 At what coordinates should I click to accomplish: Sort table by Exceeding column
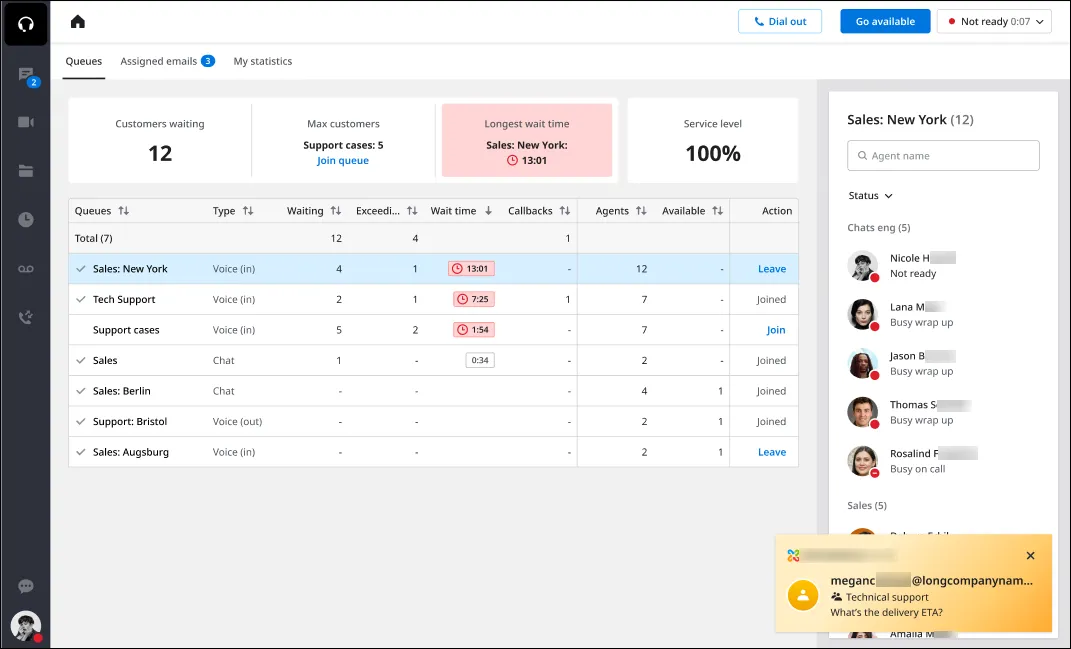click(x=412, y=211)
